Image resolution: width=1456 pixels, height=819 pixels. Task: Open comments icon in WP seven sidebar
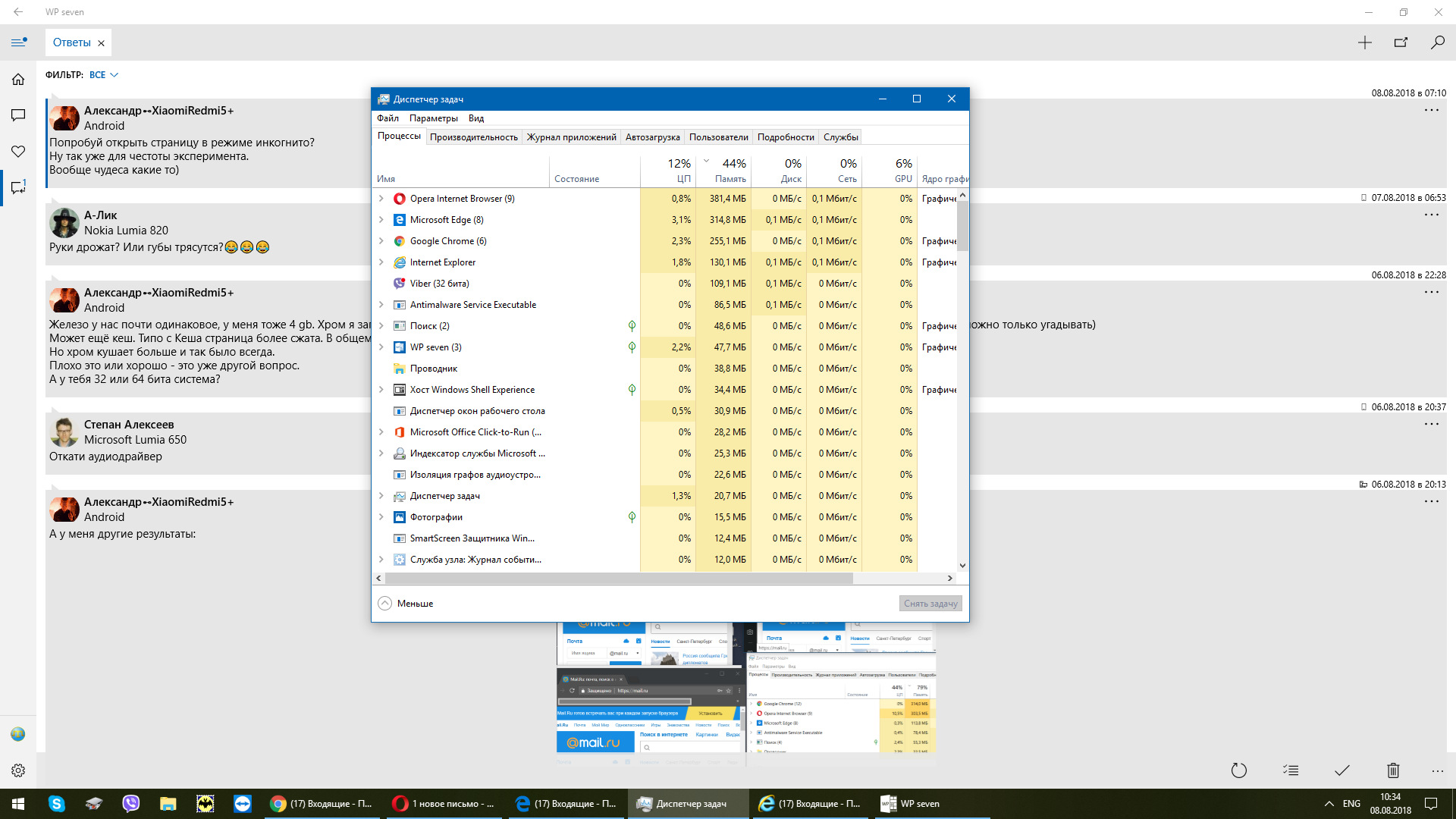(18, 115)
